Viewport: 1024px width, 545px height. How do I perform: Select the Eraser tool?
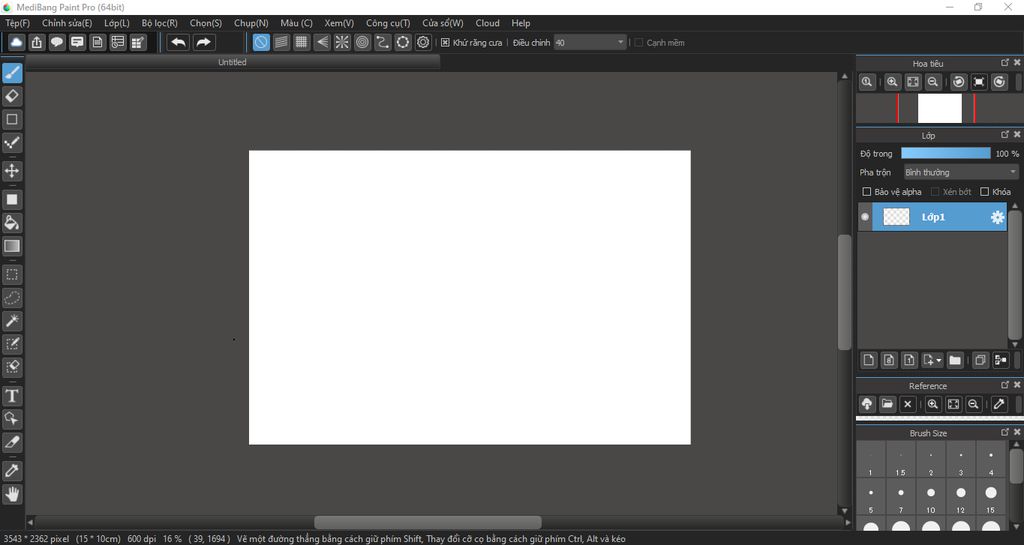(12, 97)
